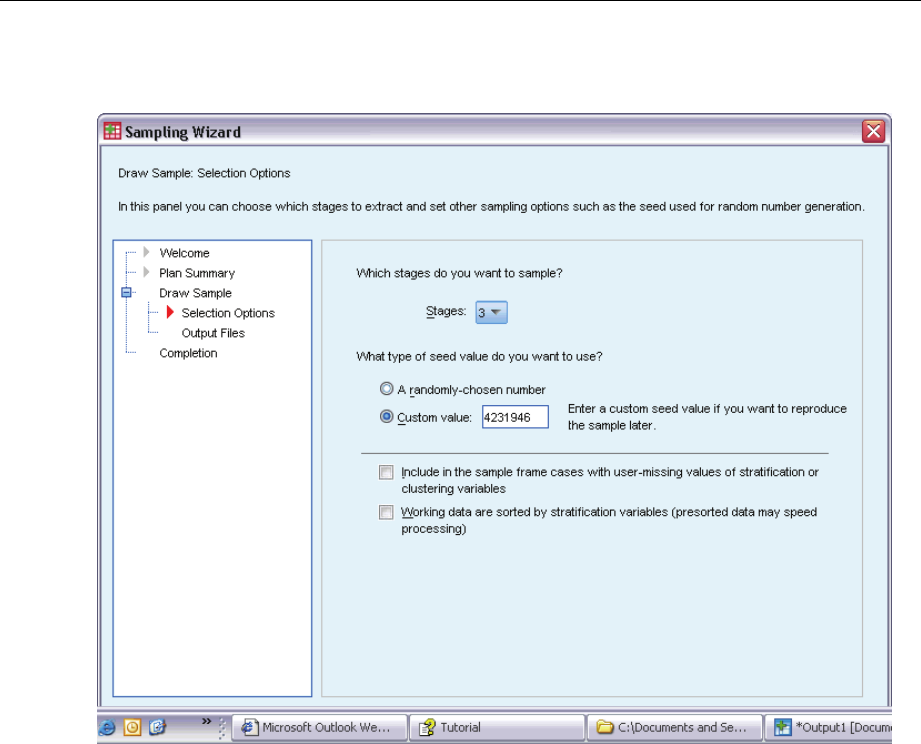The image size is (921, 744).
Task: Click 'Enter a custom seed value' hint text
Action: (x=707, y=417)
